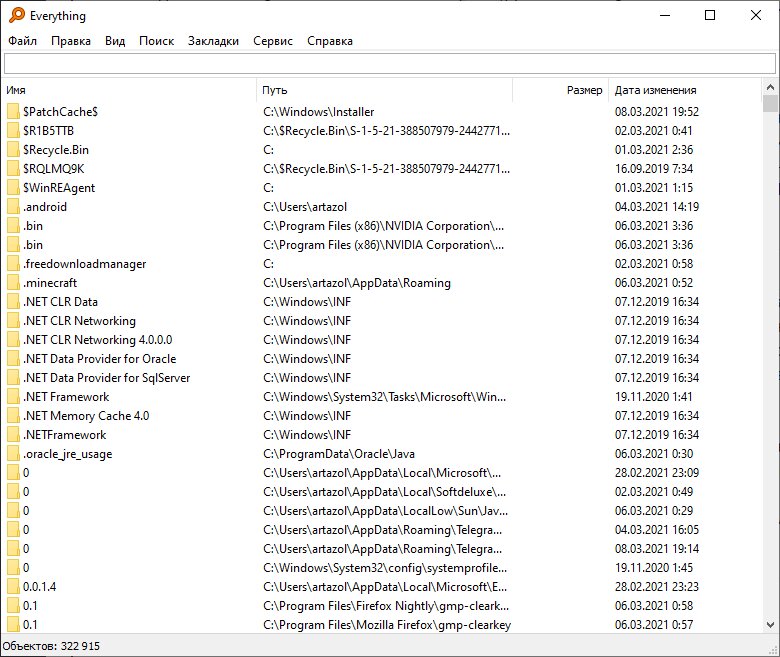The width and height of the screenshot is (780, 657).
Task: Select .NET Data Provider for SqlServer name
Action: click(x=106, y=377)
